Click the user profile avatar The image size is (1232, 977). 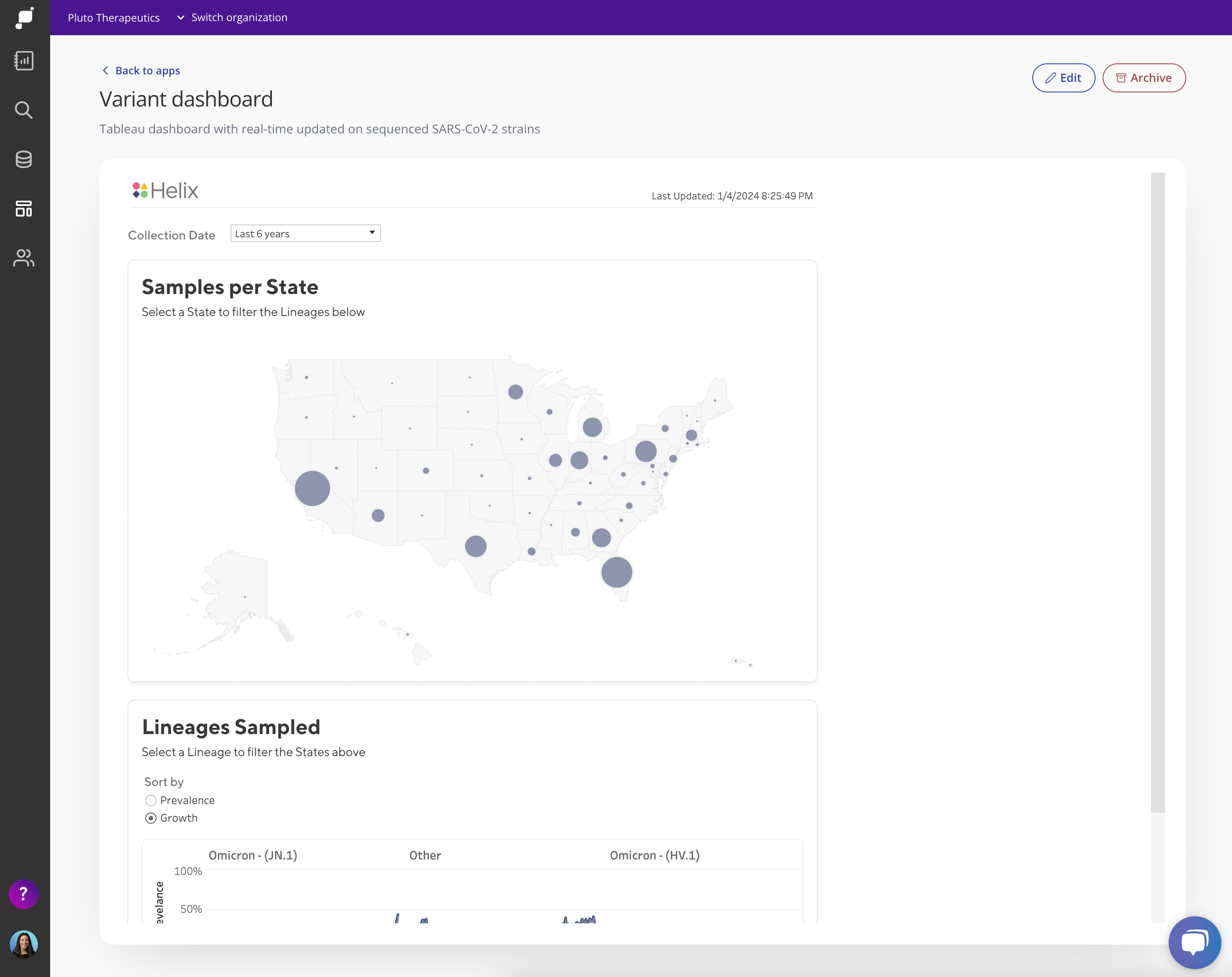[23, 944]
